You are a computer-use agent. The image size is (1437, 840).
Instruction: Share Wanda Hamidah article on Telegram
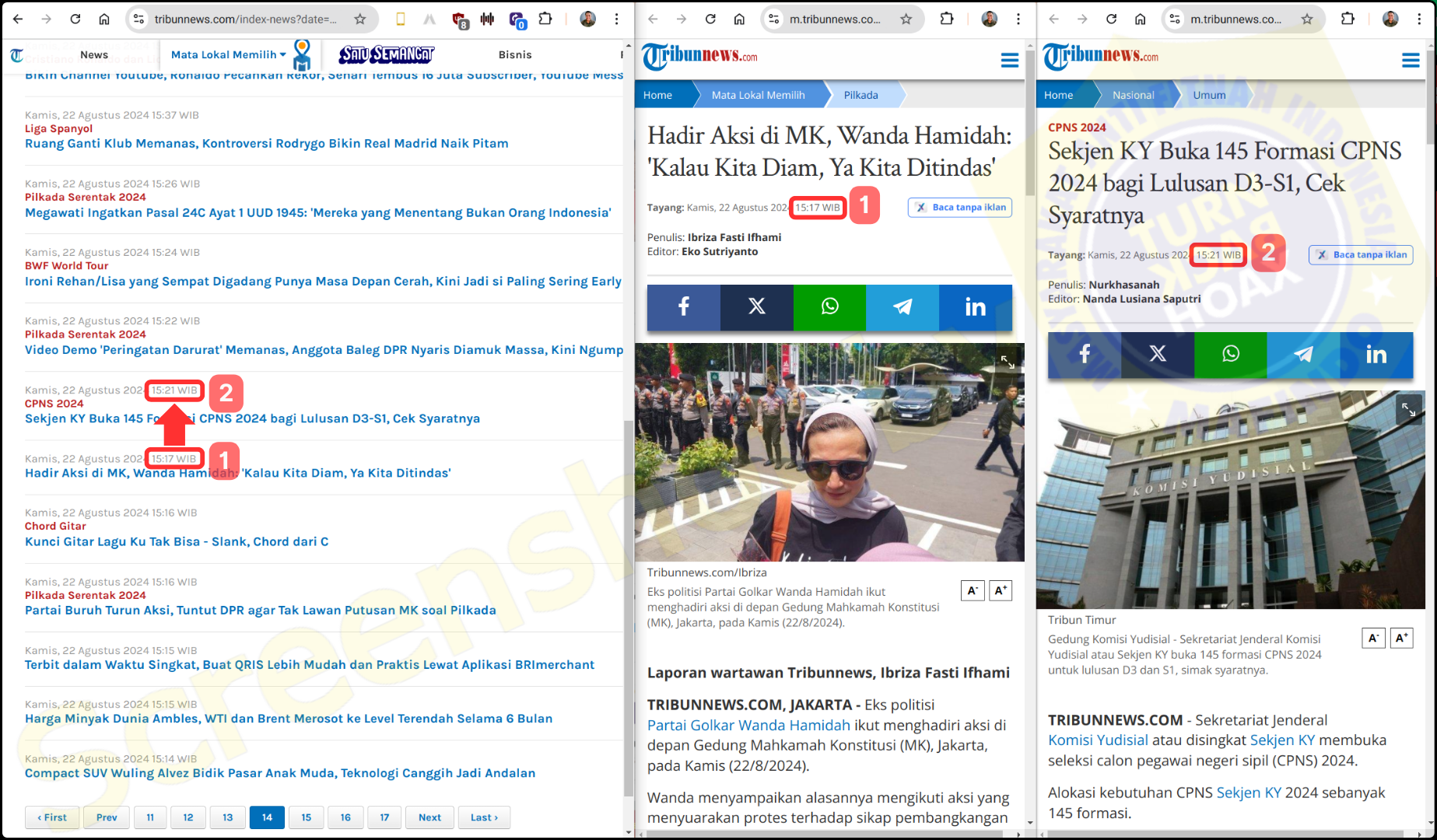pos(903,306)
